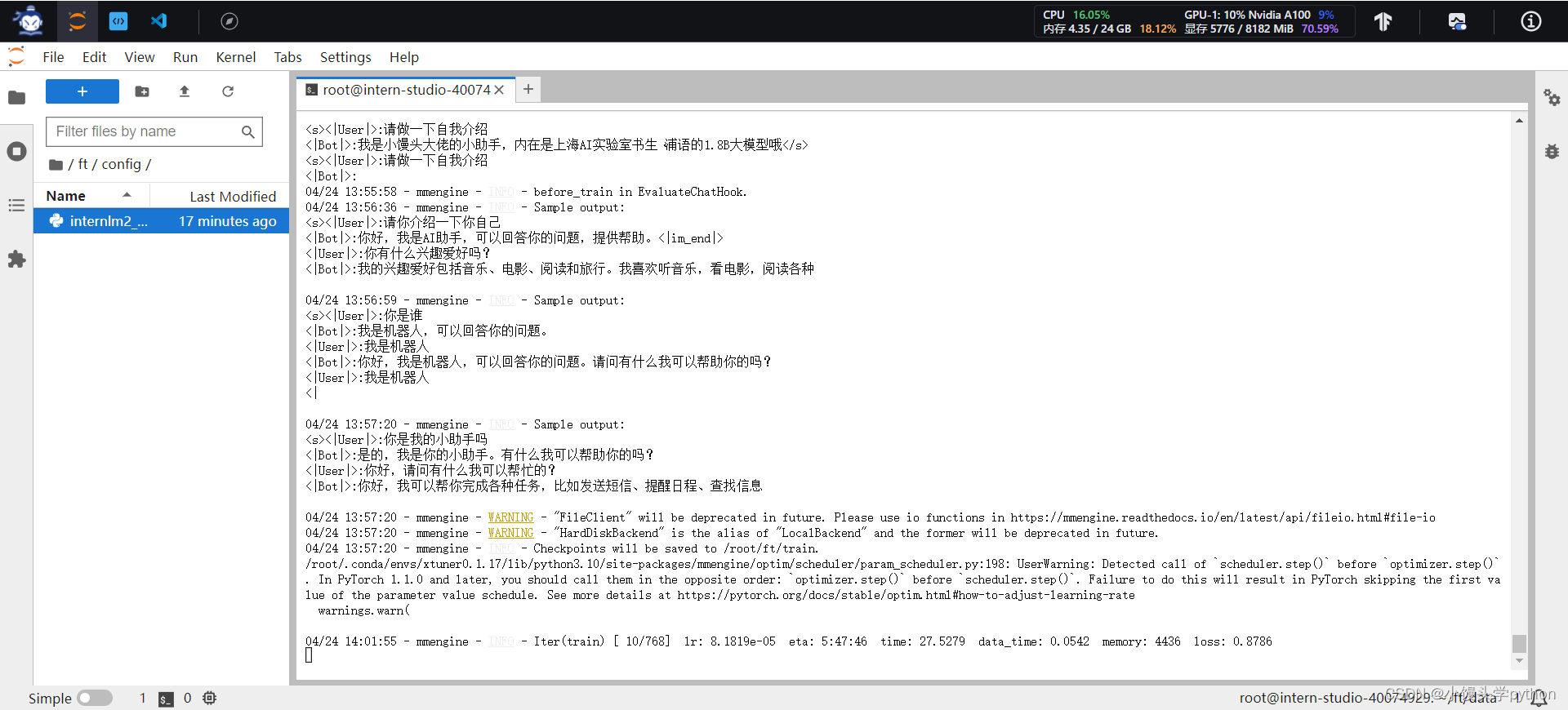Click the GPU-1 Nvidia A100 readout
1568x710 pixels.
pyautogui.click(x=1258, y=15)
